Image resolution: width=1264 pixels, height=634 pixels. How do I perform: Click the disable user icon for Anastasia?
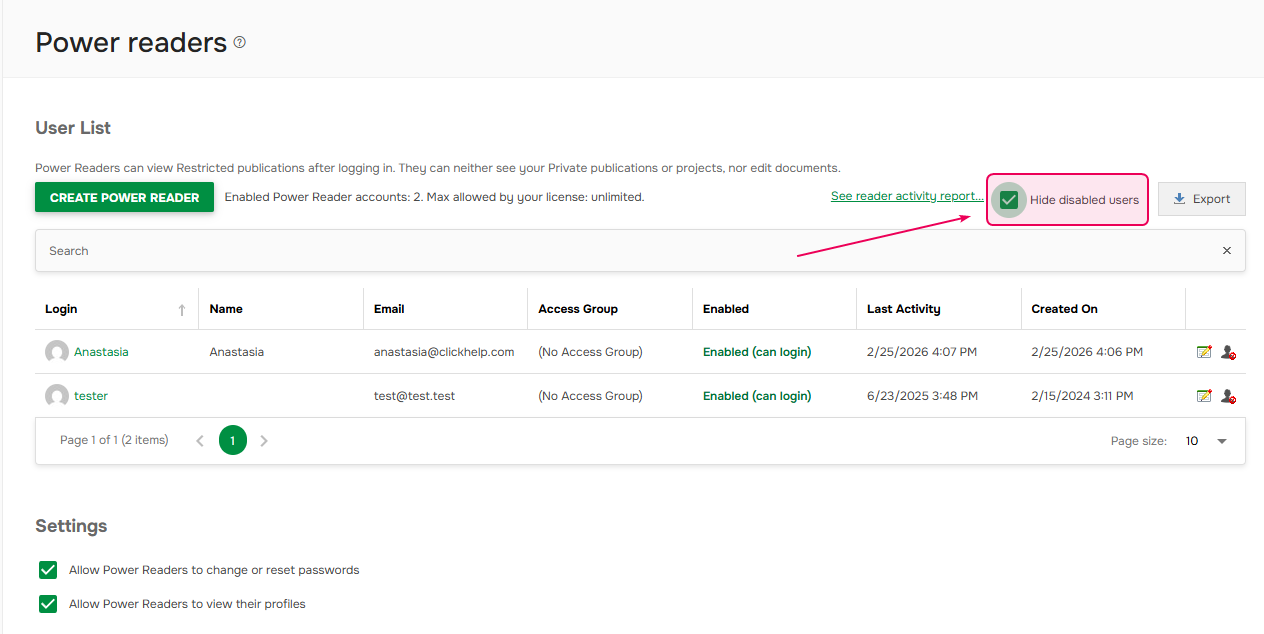[1228, 352]
